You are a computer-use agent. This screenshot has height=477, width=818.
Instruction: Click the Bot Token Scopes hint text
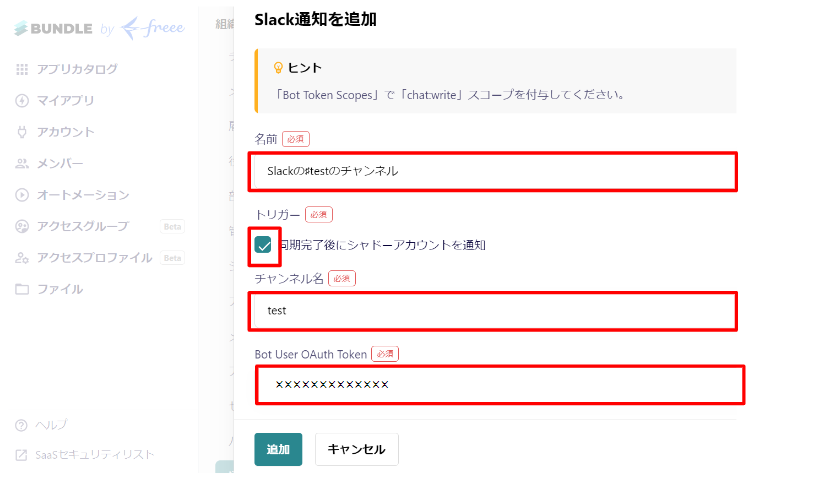[x=449, y=95]
